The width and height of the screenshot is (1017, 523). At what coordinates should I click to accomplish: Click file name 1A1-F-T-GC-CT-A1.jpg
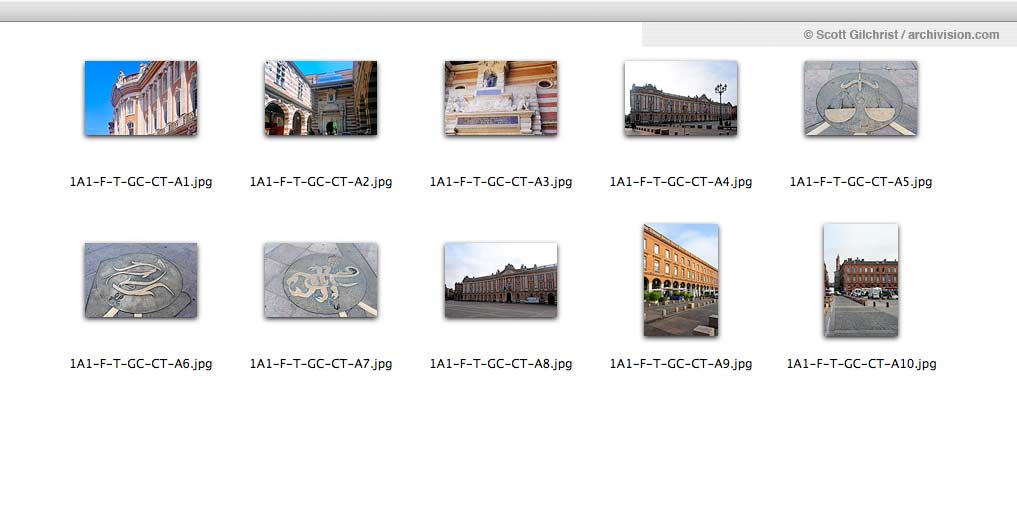pyautogui.click(x=141, y=182)
